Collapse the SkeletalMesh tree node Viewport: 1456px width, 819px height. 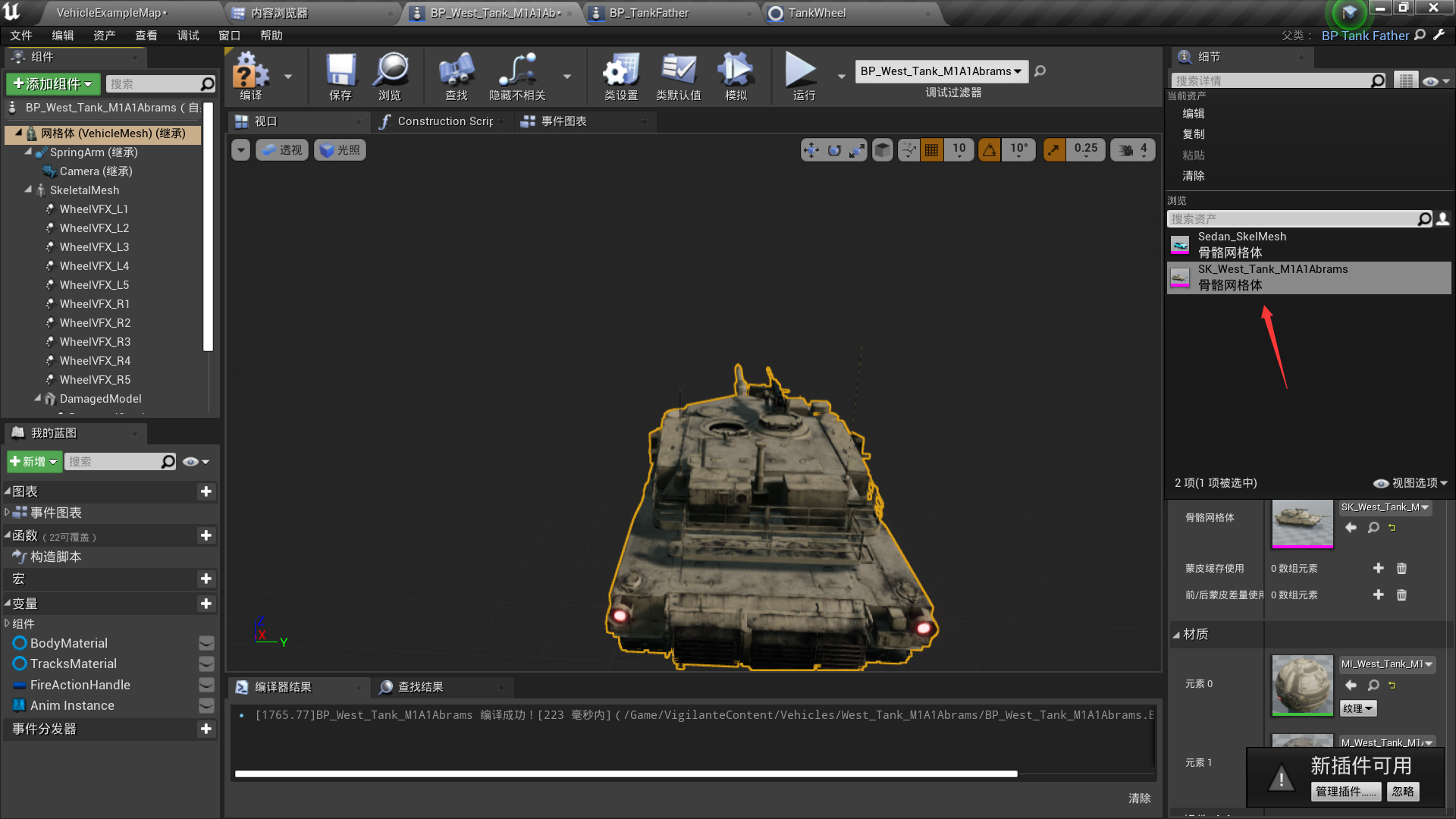click(28, 190)
